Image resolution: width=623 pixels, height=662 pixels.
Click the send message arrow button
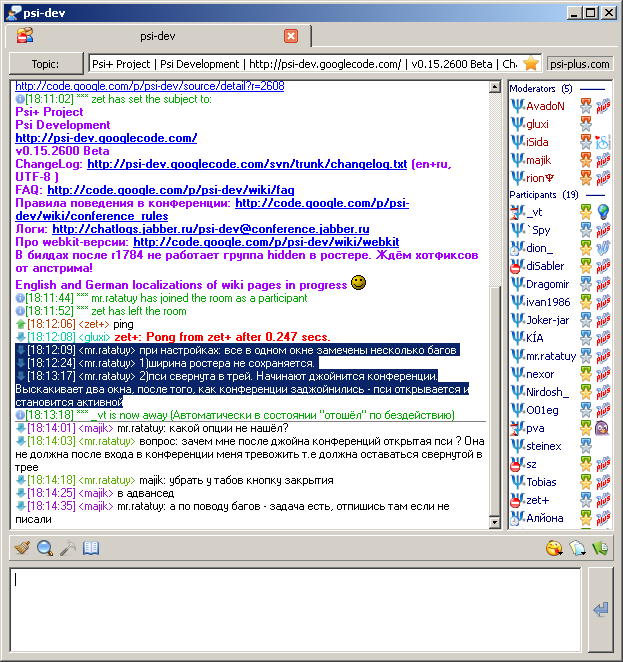tap(600, 609)
